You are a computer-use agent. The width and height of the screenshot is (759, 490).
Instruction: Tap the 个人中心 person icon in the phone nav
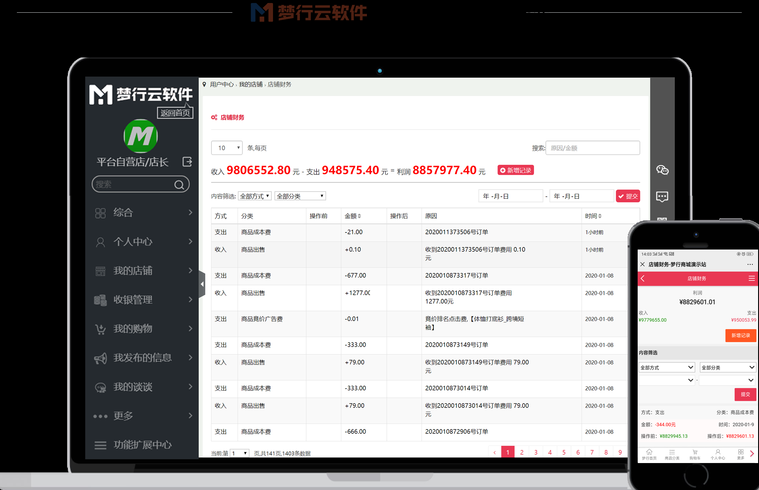coord(717,452)
